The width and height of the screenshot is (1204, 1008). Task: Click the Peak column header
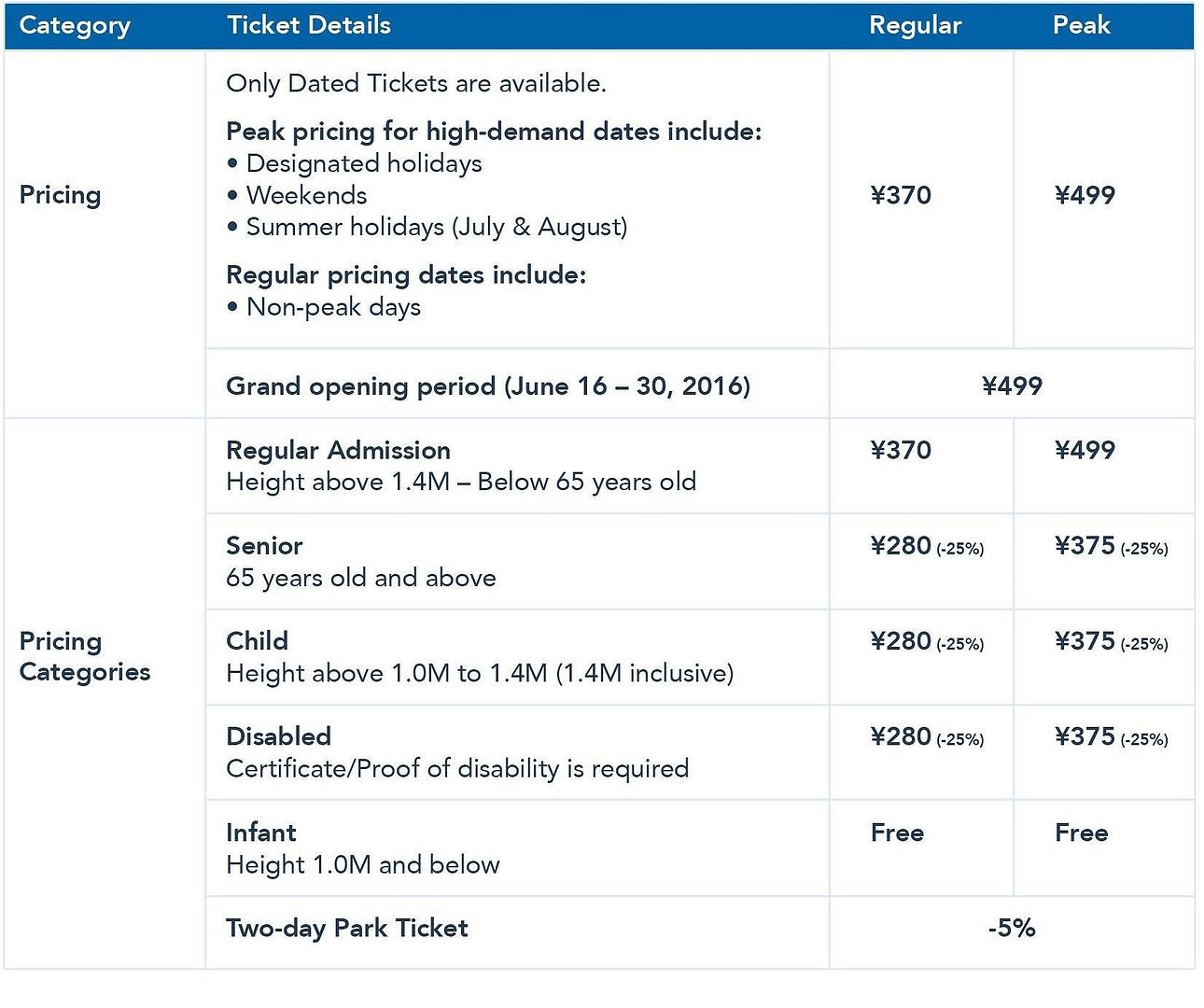(x=1081, y=25)
